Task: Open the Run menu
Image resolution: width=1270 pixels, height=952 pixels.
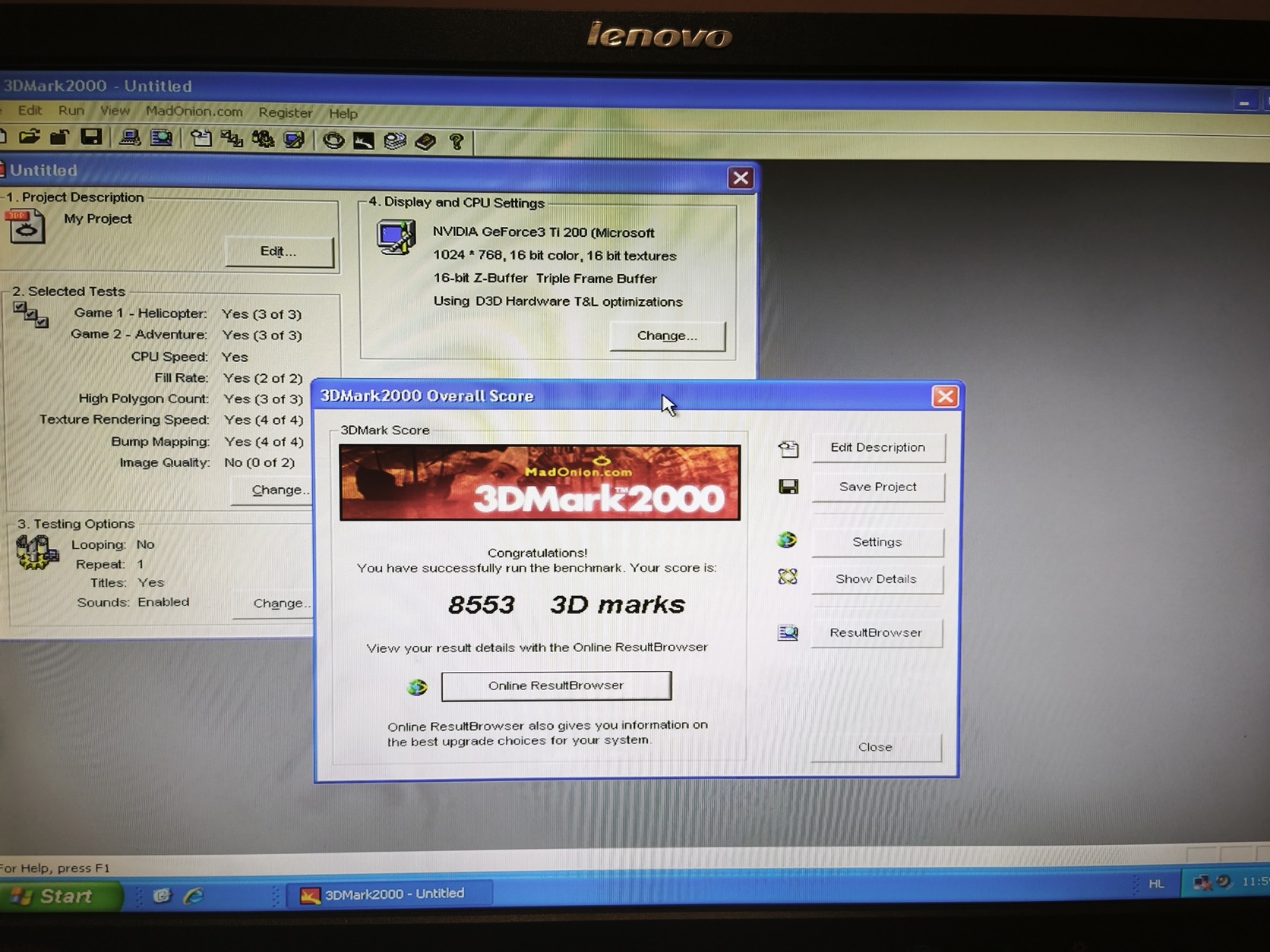Action: (x=71, y=110)
